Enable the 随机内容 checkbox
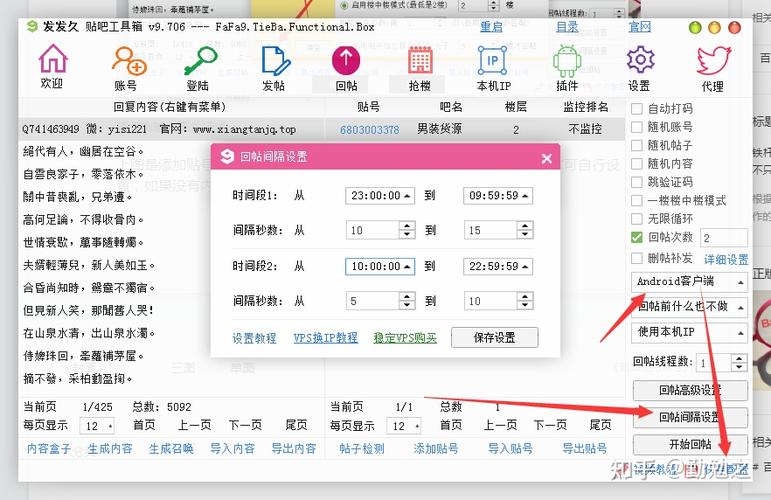The image size is (771, 500). tap(637, 164)
